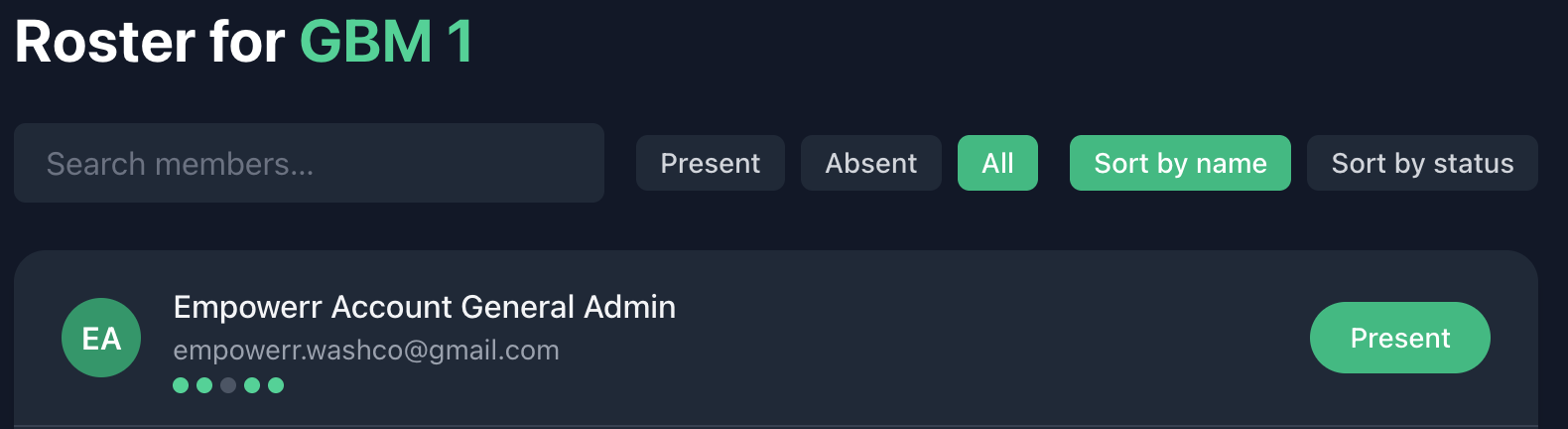Click the "Roster for" heading text

point(149,42)
